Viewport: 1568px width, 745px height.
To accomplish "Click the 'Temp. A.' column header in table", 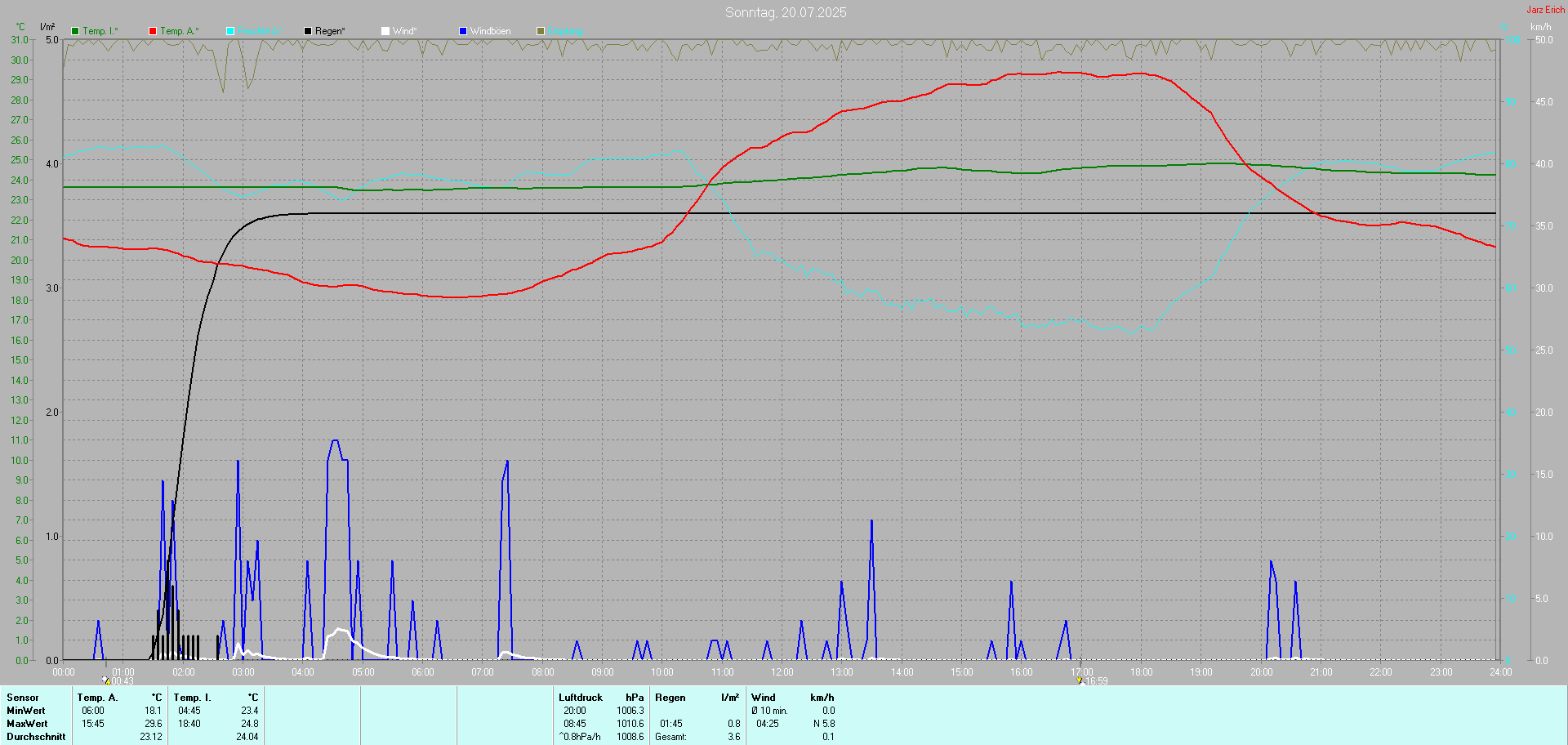I will pos(97,698).
